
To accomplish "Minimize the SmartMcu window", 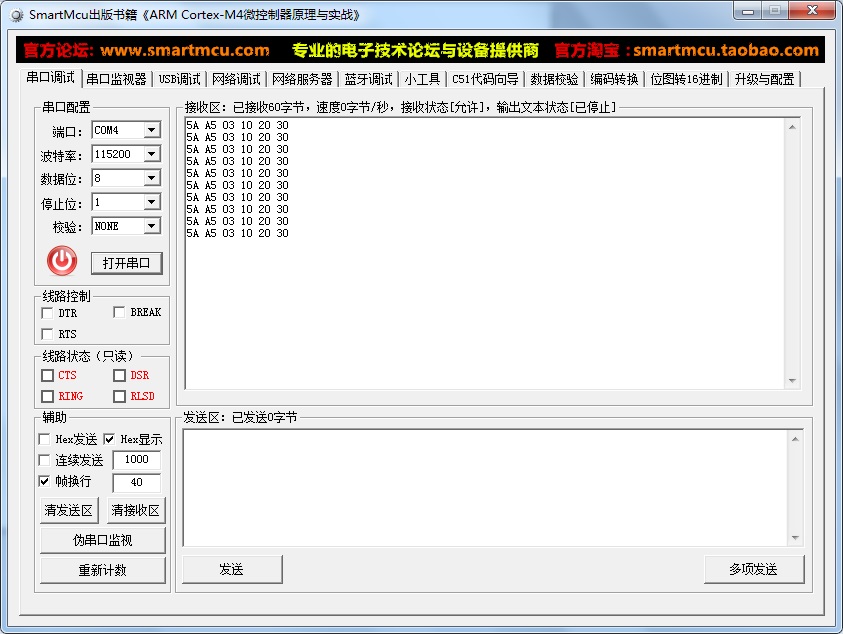I will (748, 11).
